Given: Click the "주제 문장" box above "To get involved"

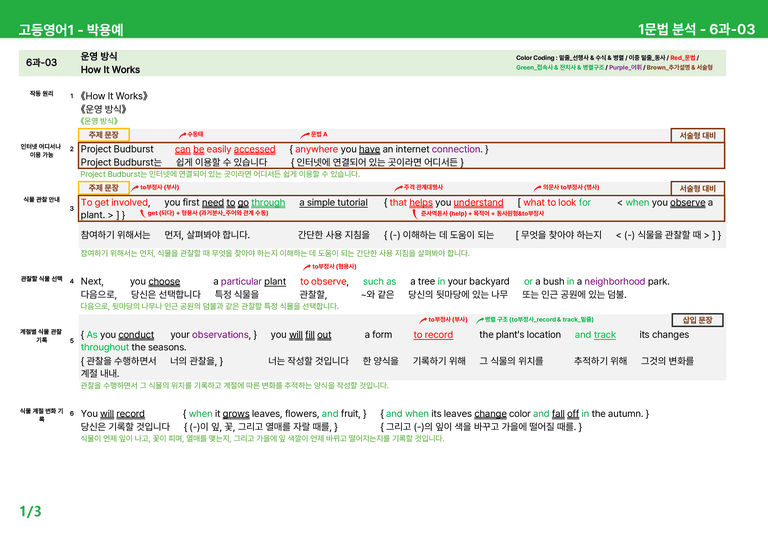Looking at the screenshot, I should tap(104, 188).
